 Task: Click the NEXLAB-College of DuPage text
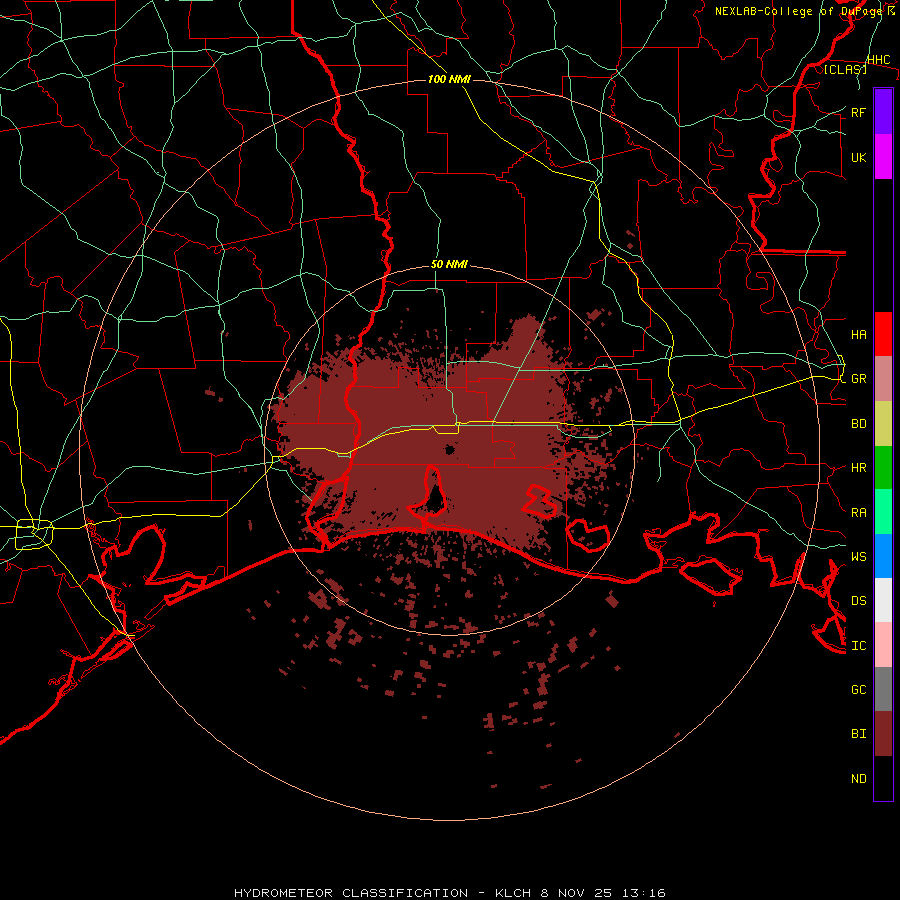coord(800,11)
